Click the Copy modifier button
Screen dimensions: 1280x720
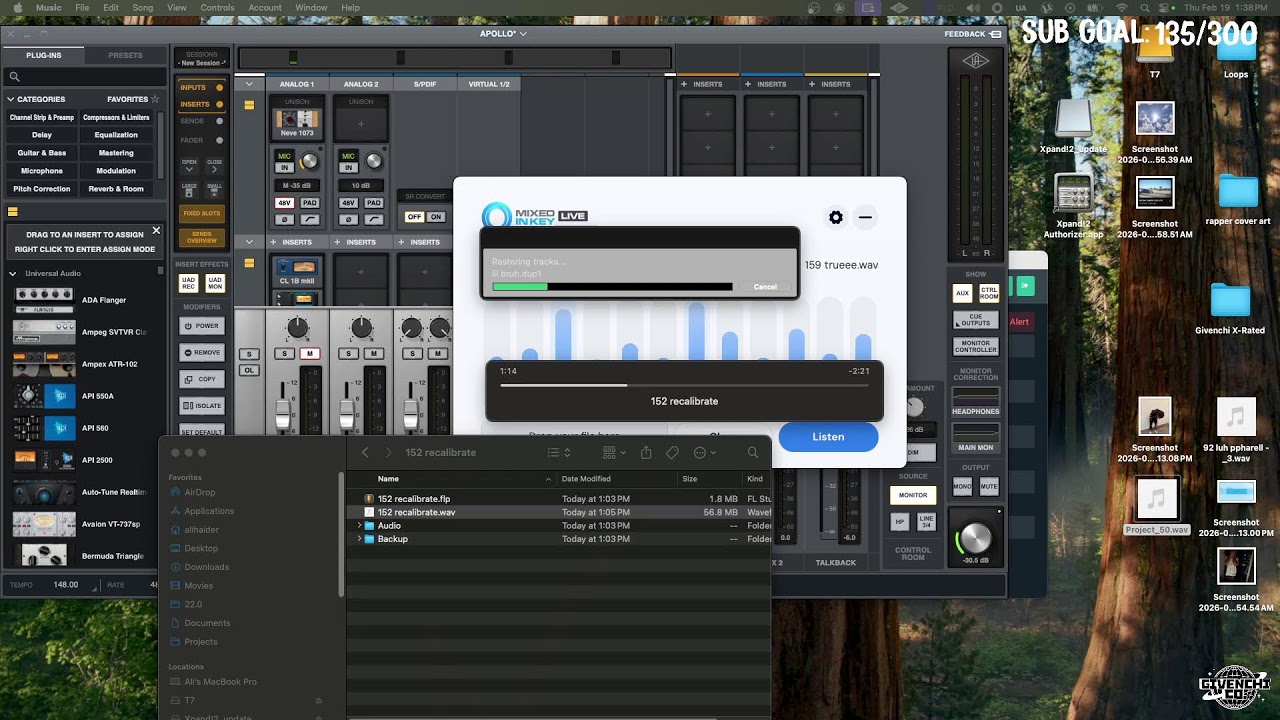point(201,379)
